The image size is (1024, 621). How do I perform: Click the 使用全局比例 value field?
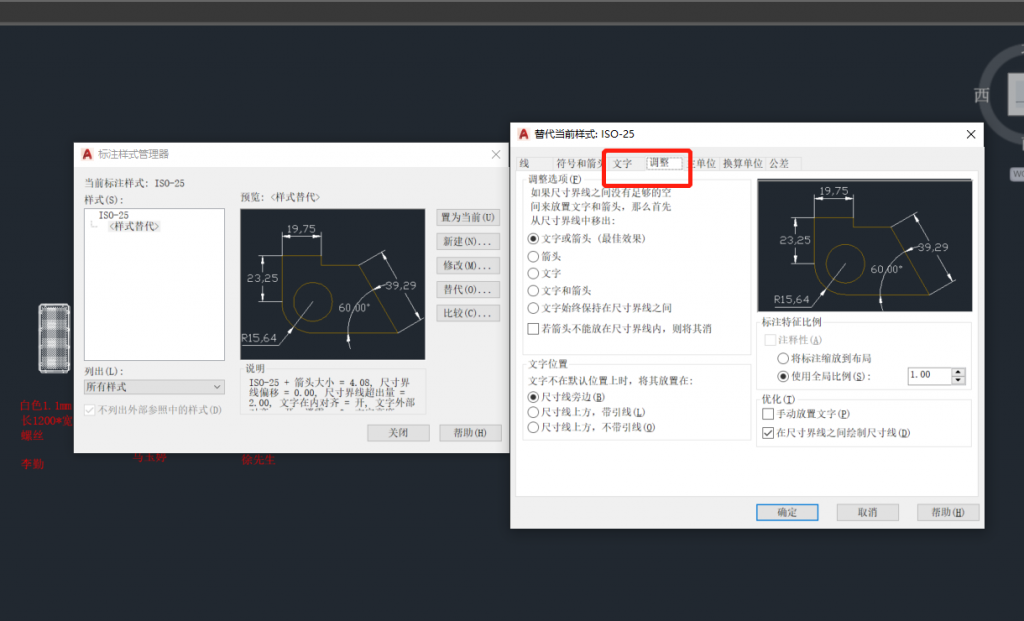pyautogui.click(x=928, y=376)
